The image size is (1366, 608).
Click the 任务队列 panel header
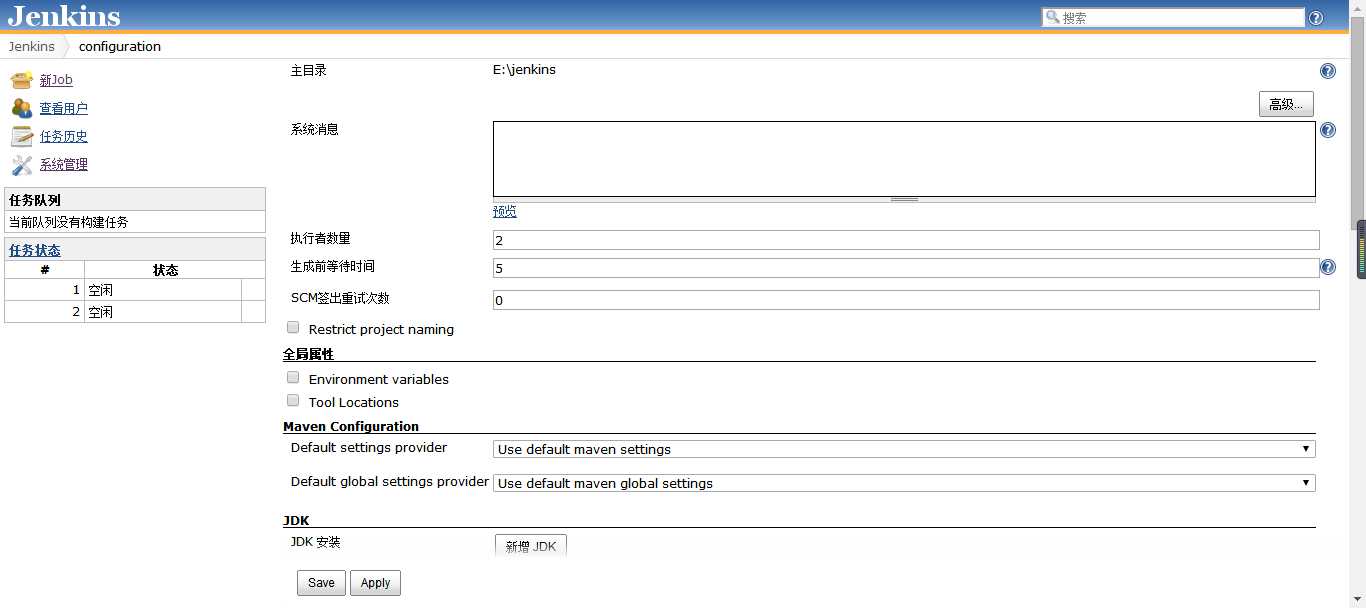[135, 200]
